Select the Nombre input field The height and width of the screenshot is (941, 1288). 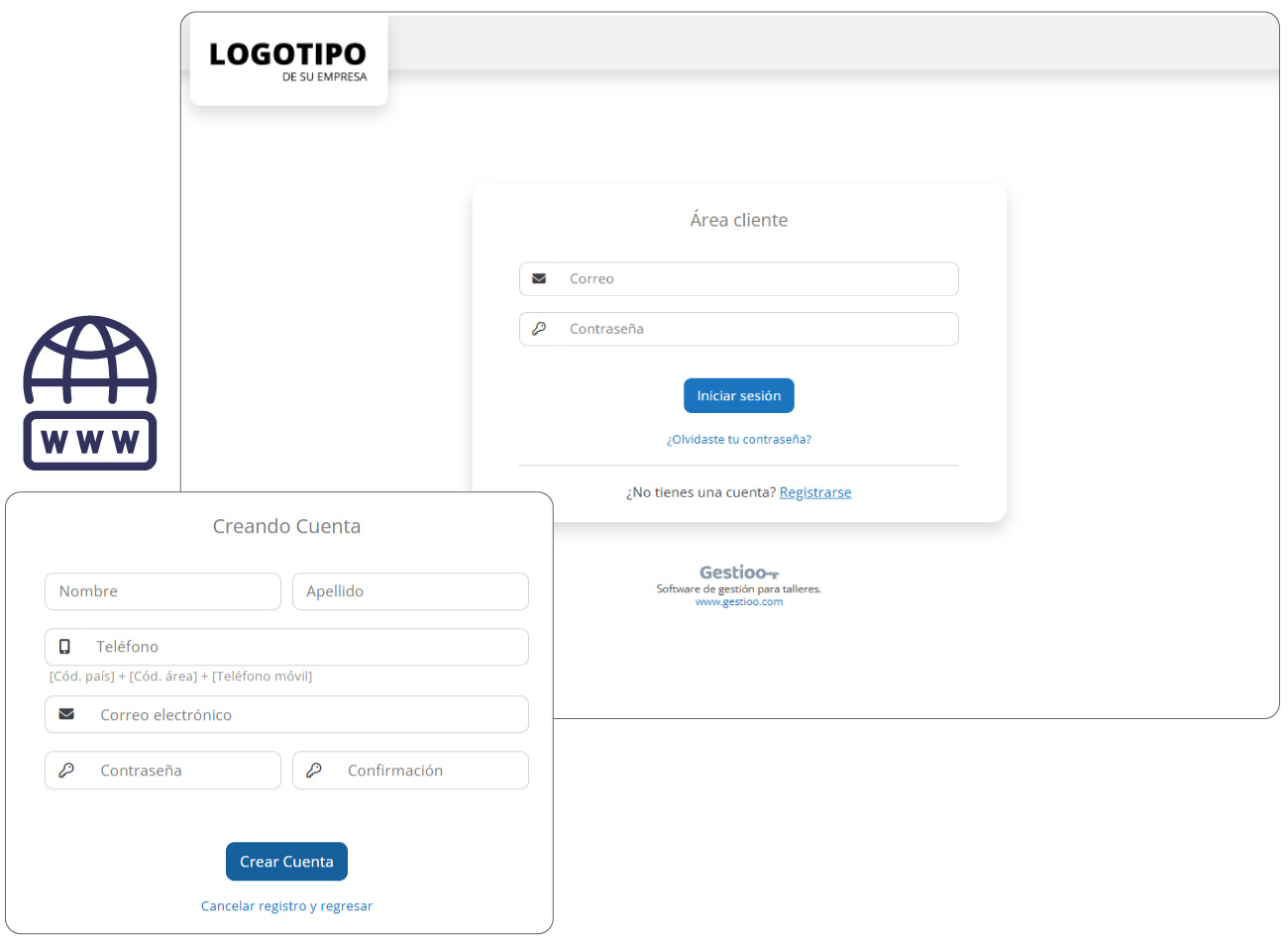[x=162, y=591]
